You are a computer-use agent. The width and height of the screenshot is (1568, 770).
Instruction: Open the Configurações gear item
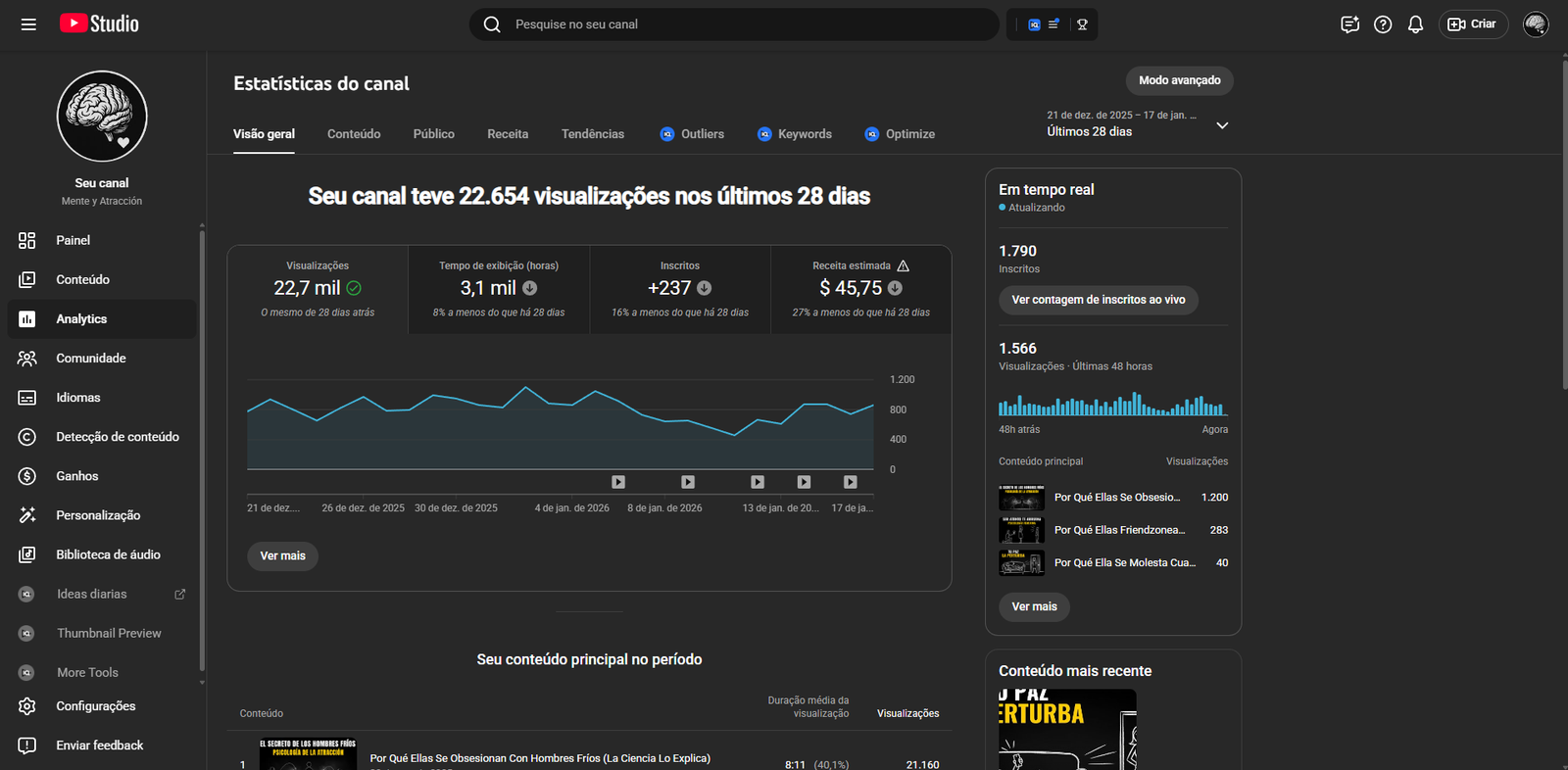(95, 706)
